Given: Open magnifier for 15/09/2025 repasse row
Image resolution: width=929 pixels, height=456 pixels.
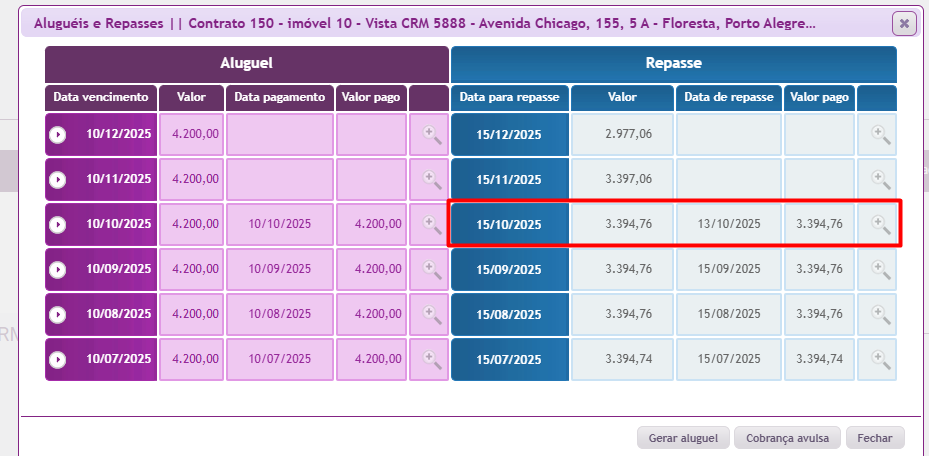Looking at the screenshot, I should tap(879, 269).
